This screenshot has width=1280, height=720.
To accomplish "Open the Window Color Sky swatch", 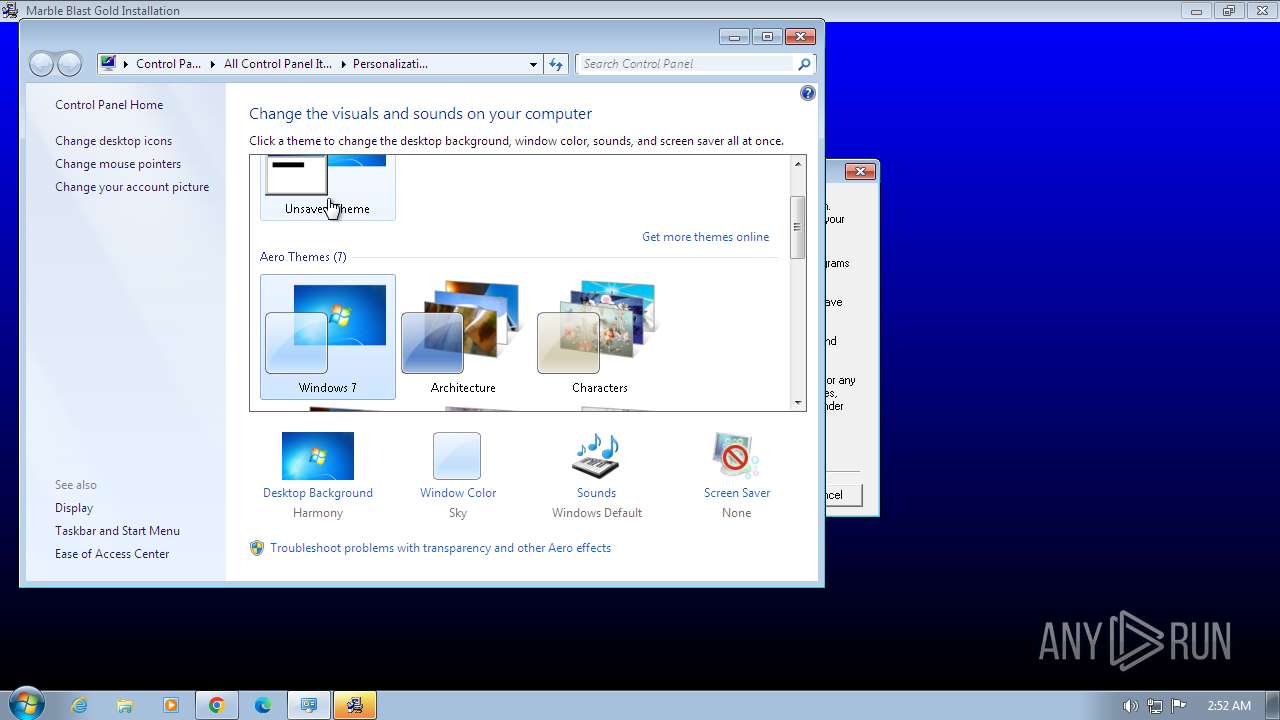I will click(x=457, y=456).
